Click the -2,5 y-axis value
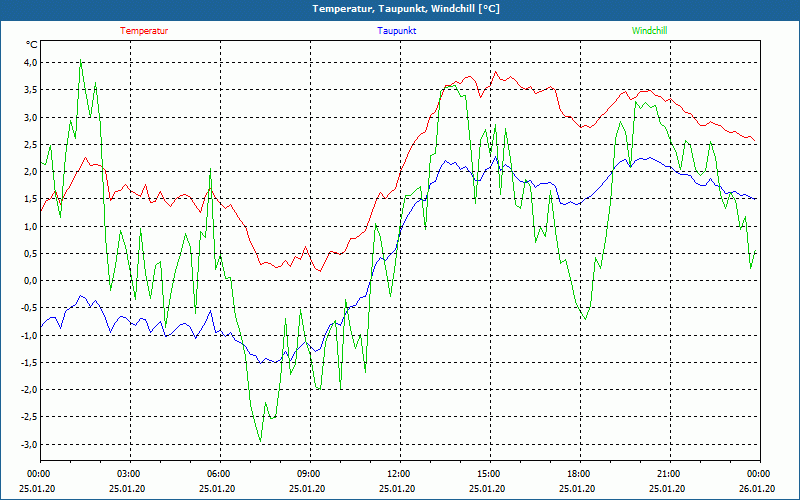 (x=29, y=417)
